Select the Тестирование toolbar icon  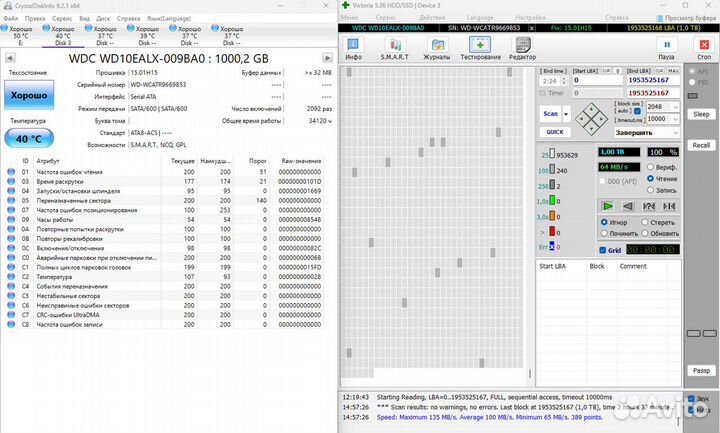[480, 47]
